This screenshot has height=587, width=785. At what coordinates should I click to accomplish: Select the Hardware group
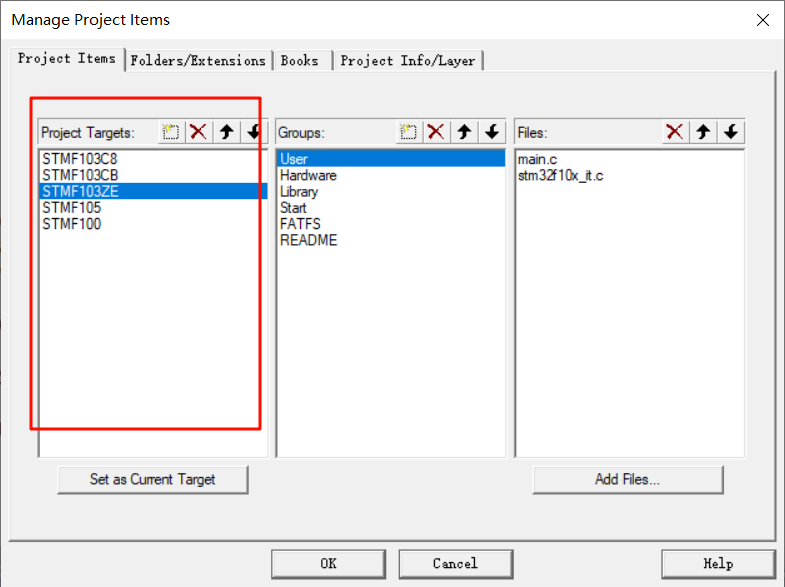click(x=391, y=175)
